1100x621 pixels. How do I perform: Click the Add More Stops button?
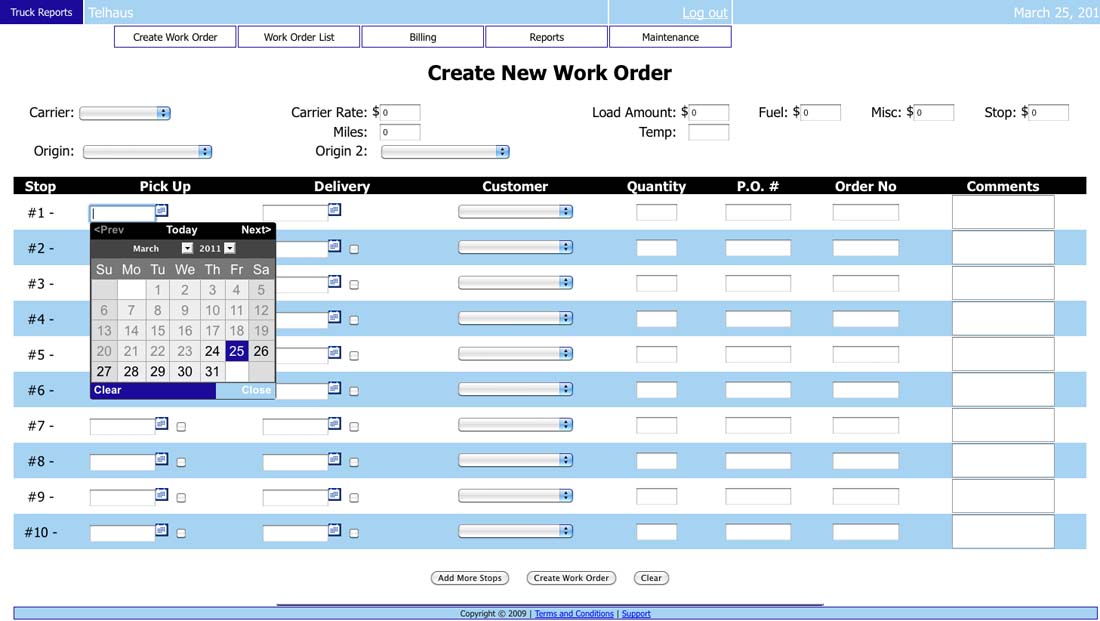[x=470, y=578]
